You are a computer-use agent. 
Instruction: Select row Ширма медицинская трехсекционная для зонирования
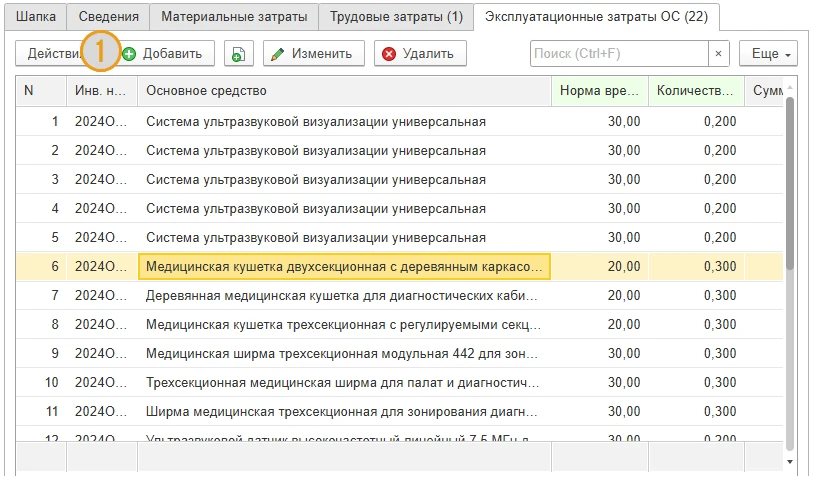[x=399, y=412]
